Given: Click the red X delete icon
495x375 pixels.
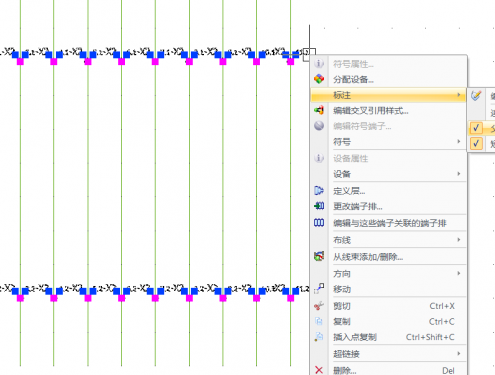Looking at the screenshot, I should (319, 370).
